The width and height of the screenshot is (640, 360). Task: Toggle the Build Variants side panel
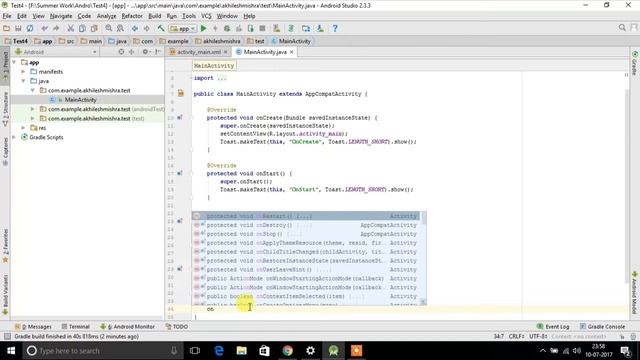click(5, 295)
